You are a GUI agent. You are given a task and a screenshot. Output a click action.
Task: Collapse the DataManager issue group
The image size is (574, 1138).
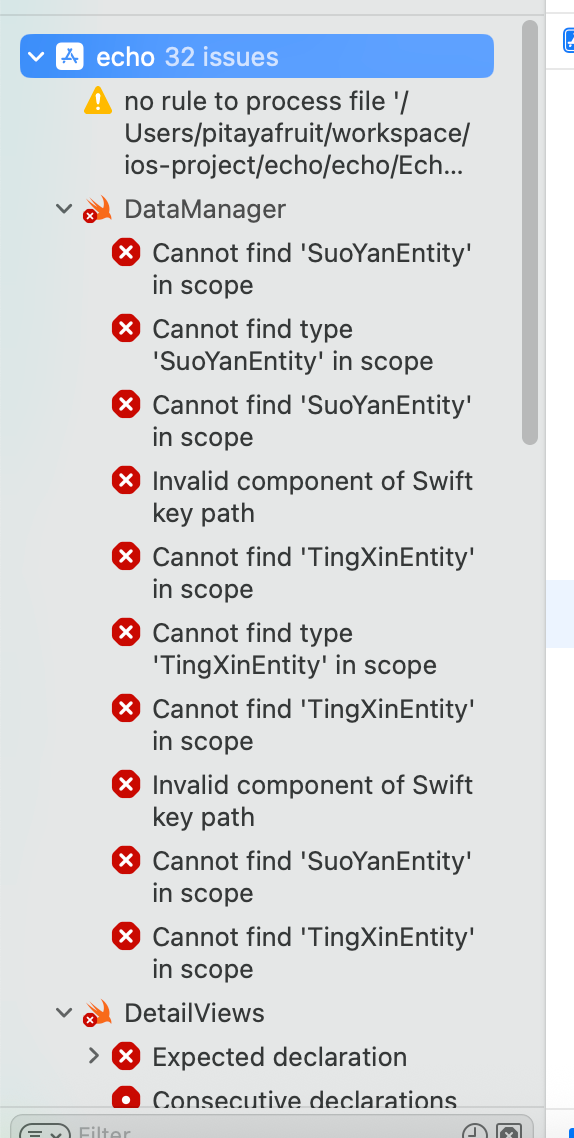point(64,209)
